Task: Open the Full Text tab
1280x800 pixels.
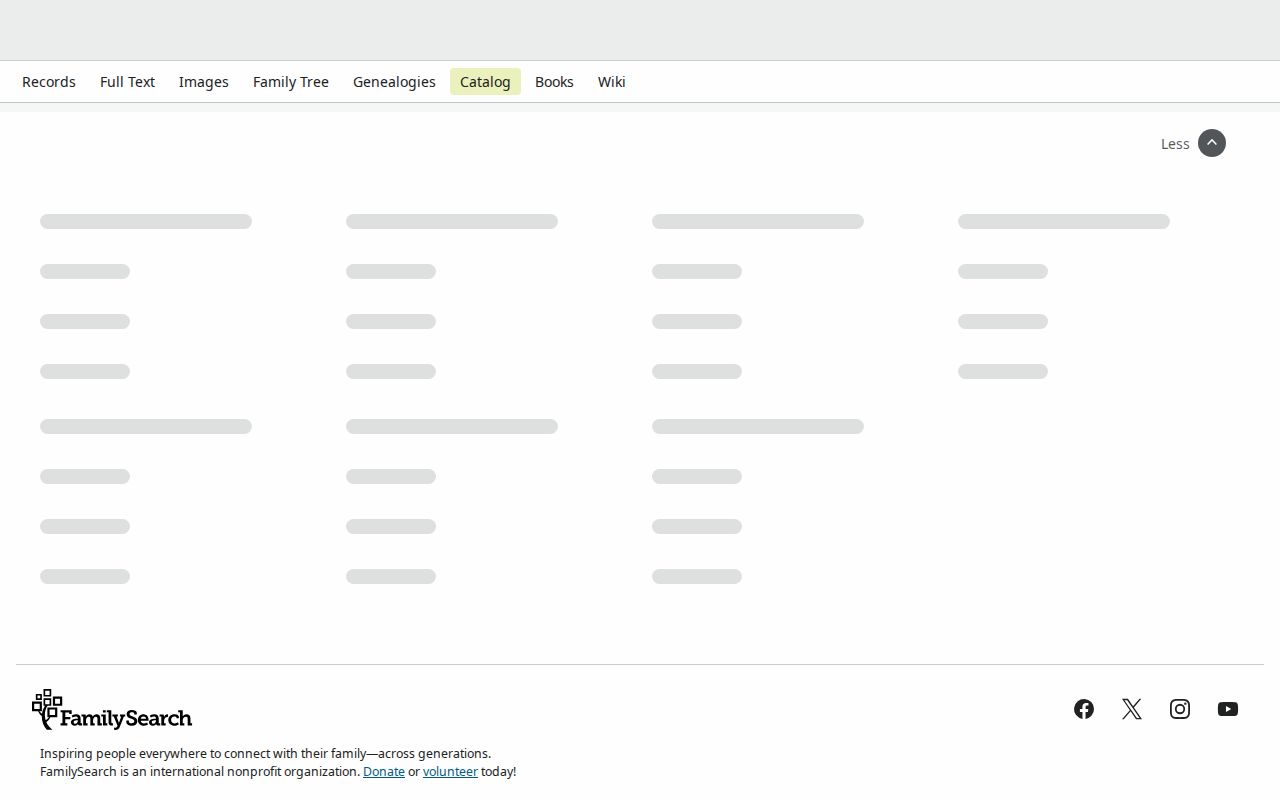Action: click(127, 82)
